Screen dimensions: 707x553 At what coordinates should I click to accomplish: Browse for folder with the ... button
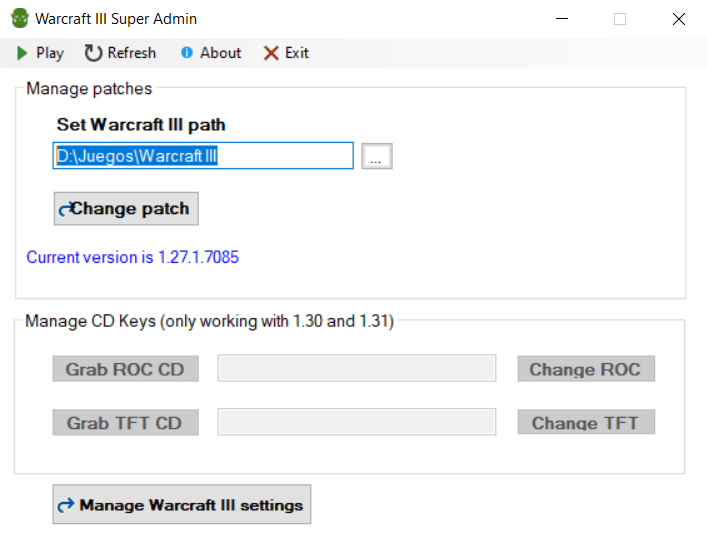[377, 156]
